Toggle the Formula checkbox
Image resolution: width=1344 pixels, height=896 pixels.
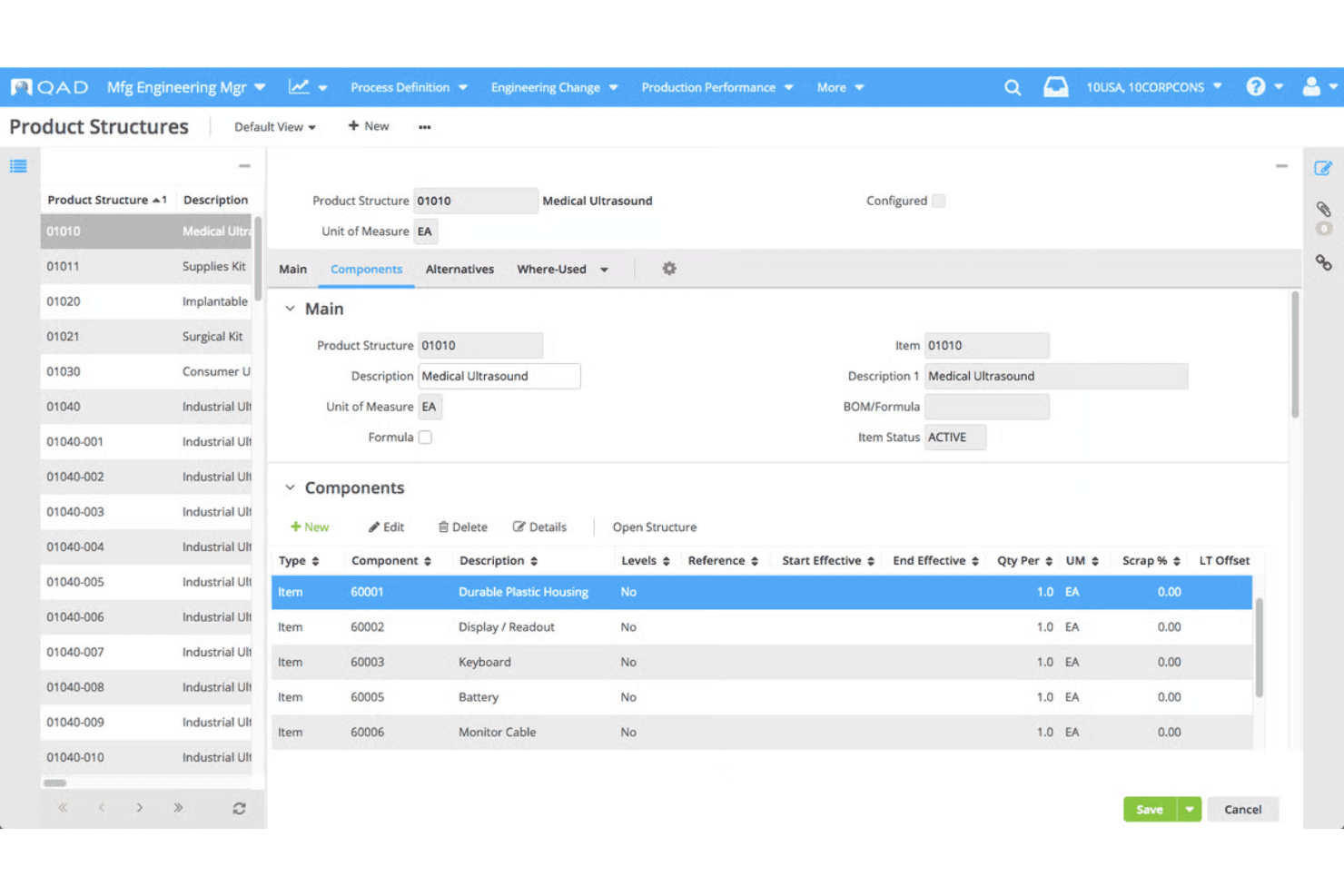point(425,438)
